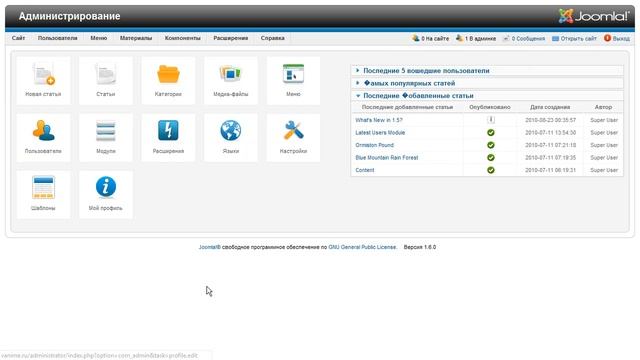The height and width of the screenshot is (360, 640).
Task: Open the 'Blue Mountain Rain Forest' link
Action: pyautogui.click(x=387, y=158)
